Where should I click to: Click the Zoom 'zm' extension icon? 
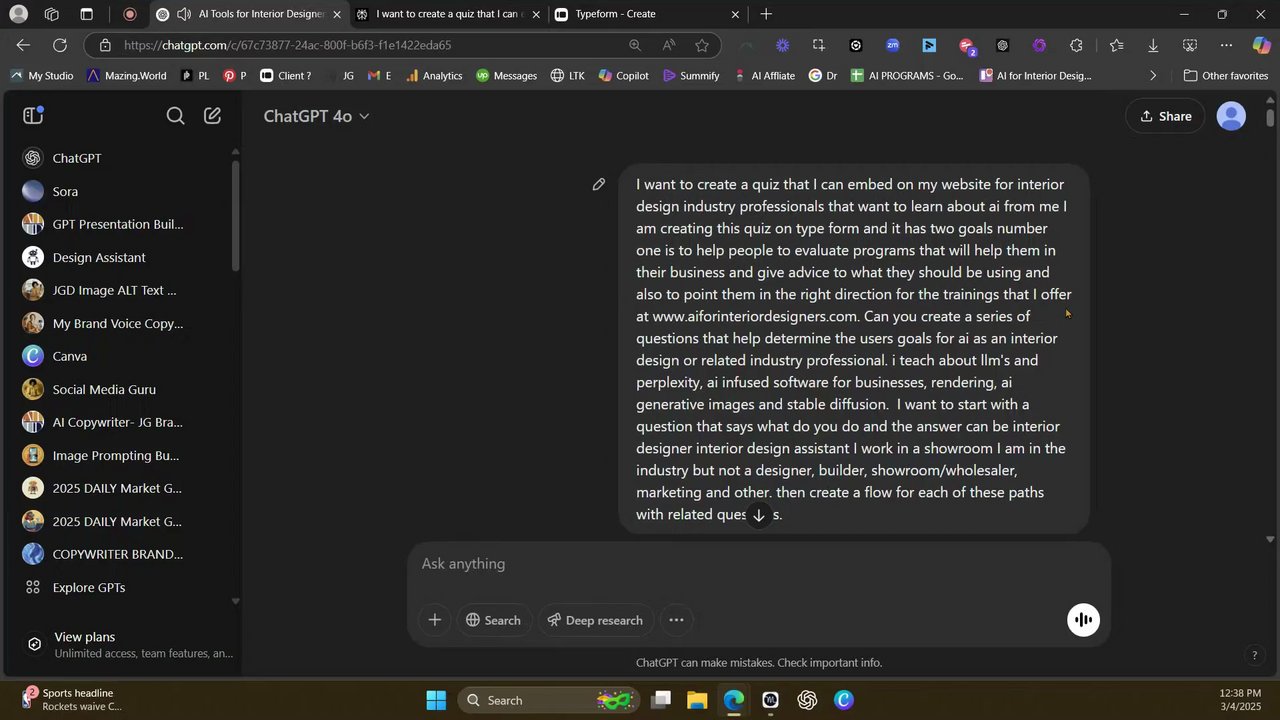tap(892, 45)
